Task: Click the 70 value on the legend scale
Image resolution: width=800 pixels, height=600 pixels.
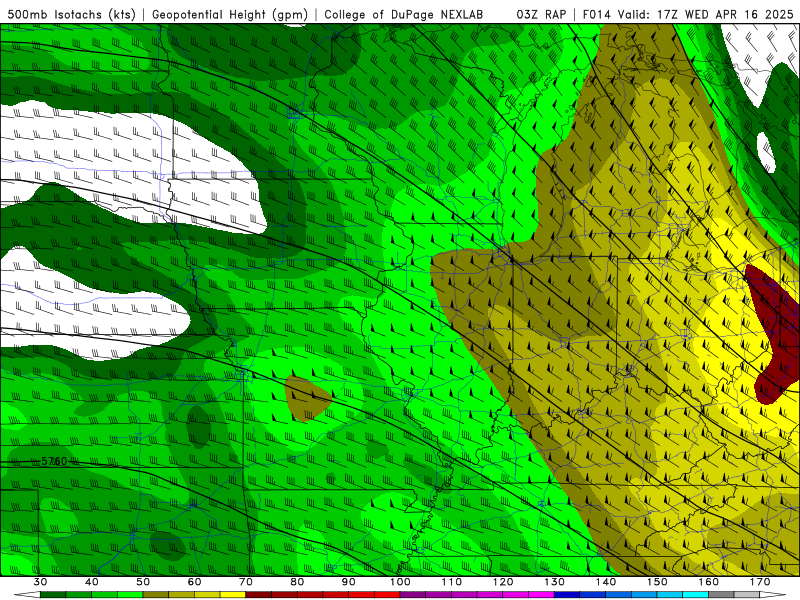Action: (x=246, y=582)
